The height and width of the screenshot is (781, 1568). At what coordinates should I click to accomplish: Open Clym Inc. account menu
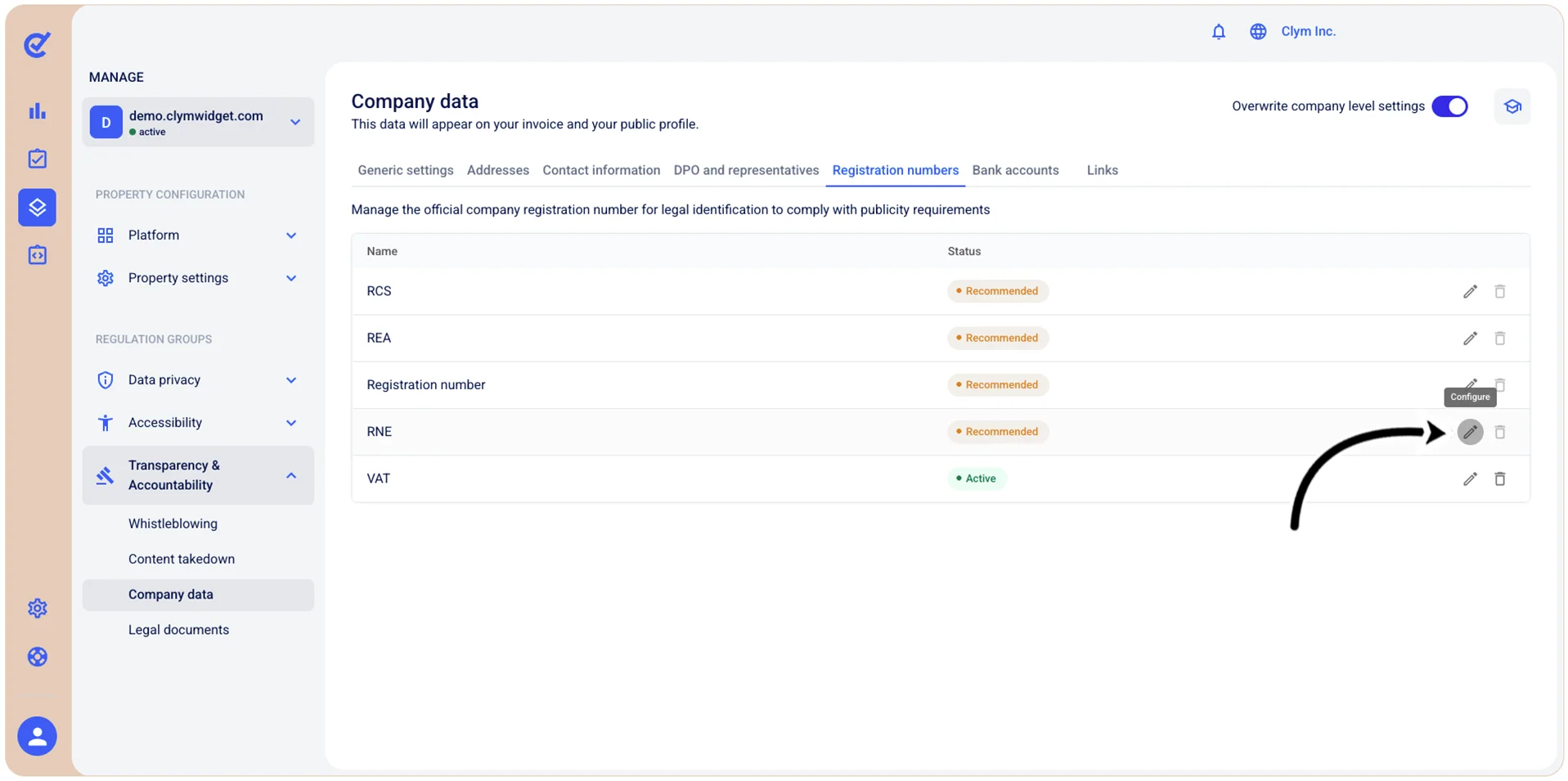(1308, 31)
